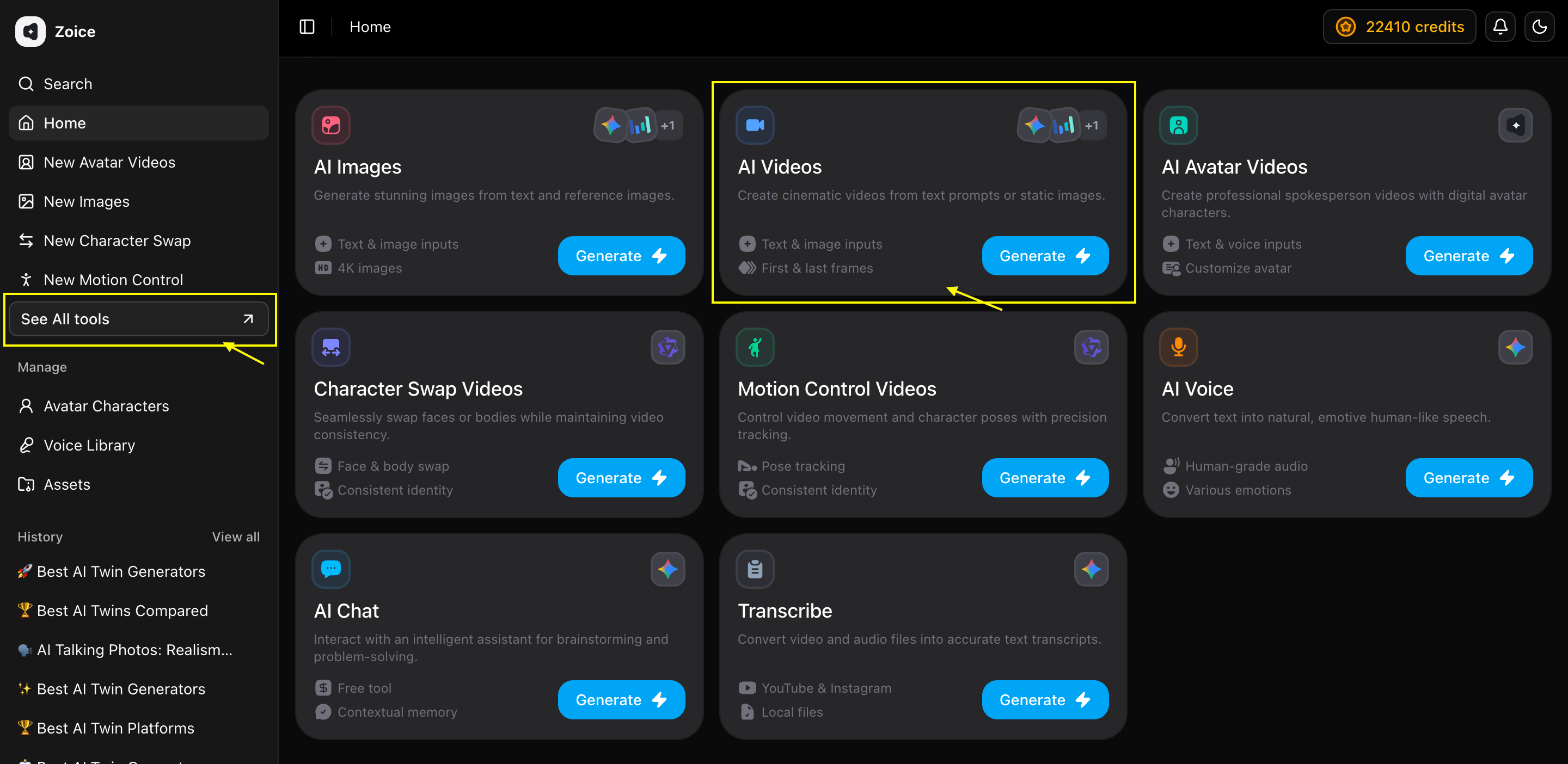Open New Motion Control
The height and width of the screenshot is (764, 1568).
(139, 280)
